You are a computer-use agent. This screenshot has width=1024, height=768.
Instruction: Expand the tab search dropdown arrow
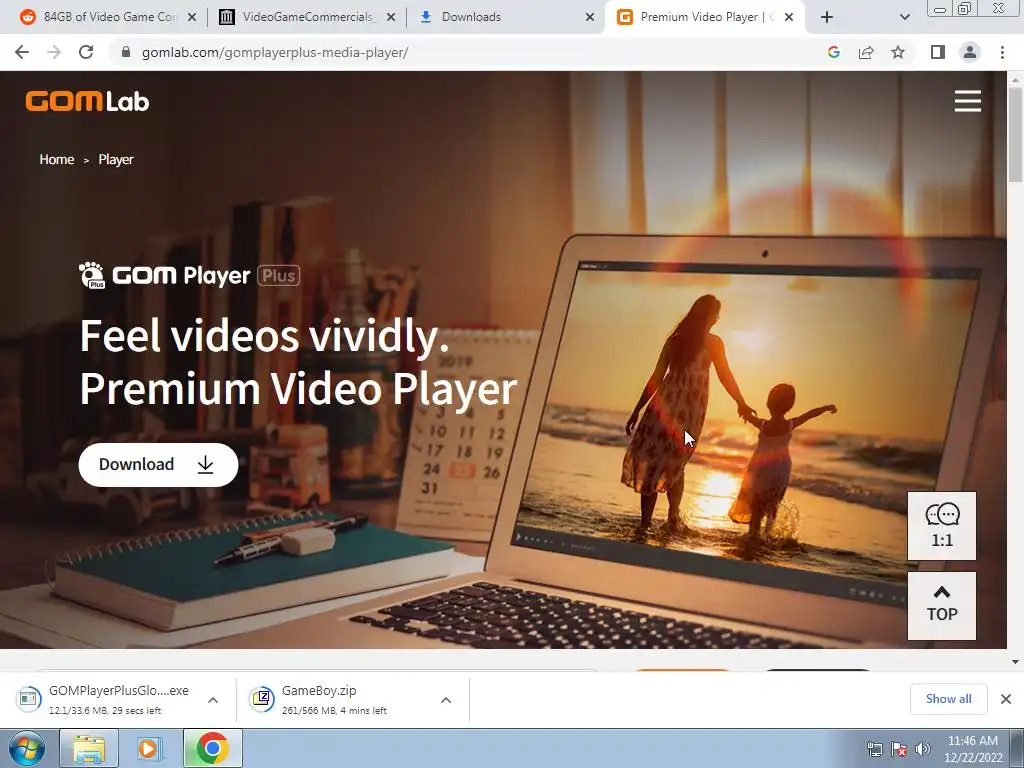(x=904, y=17)
